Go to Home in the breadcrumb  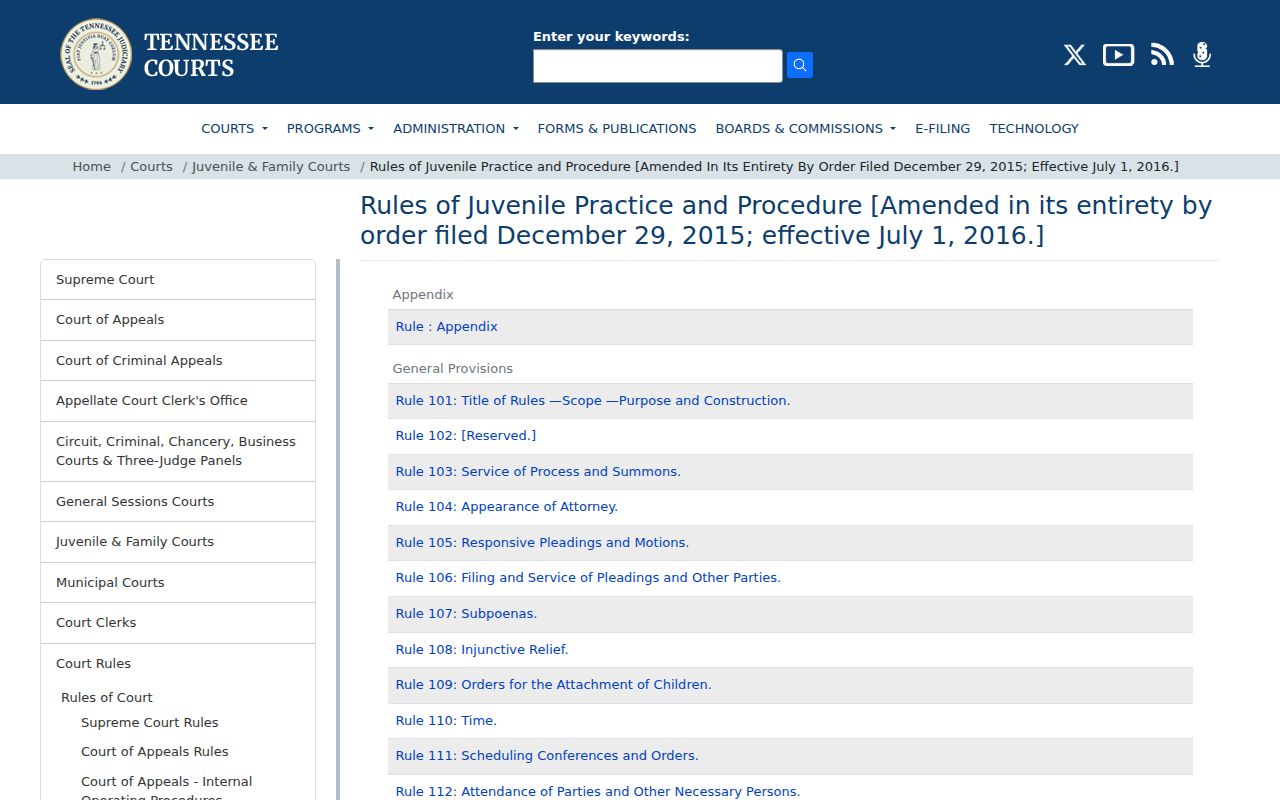click(x=92, y=166)
